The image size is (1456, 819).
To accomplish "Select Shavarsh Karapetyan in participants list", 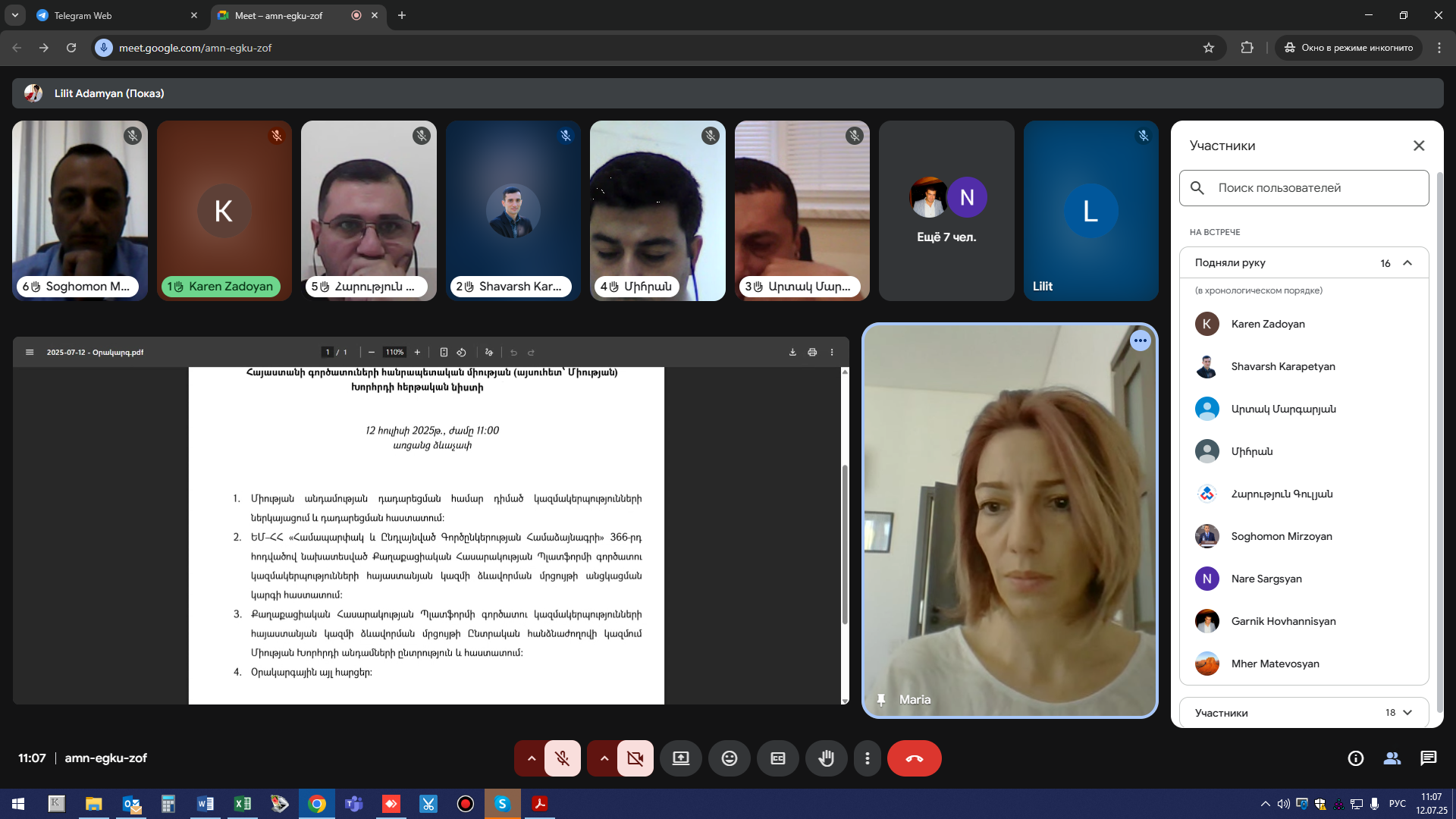I will pos(1304,366).
